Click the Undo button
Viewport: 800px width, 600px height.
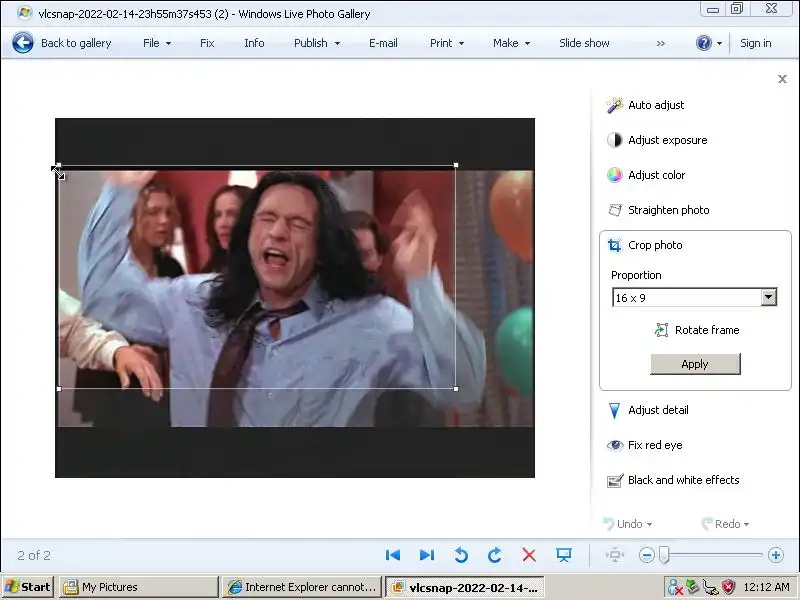(622, 524)
